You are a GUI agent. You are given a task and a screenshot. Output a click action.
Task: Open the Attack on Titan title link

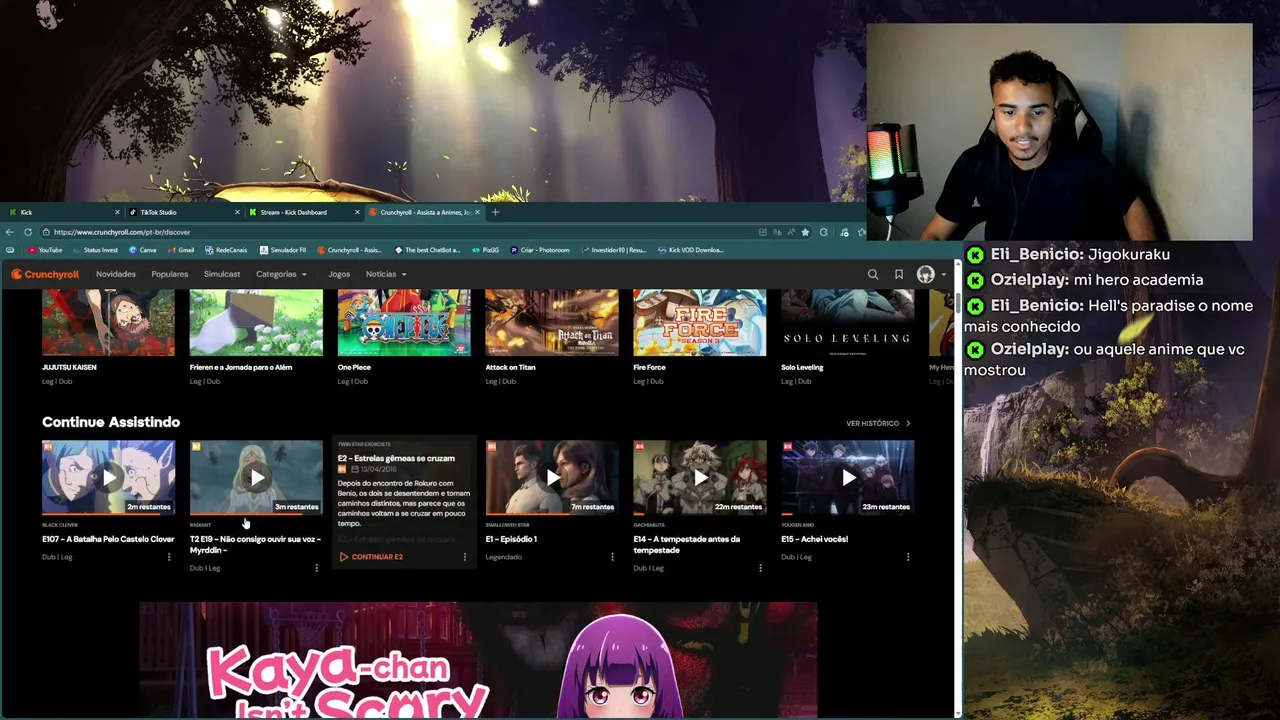pyautogui.click(x=511, y=367)
